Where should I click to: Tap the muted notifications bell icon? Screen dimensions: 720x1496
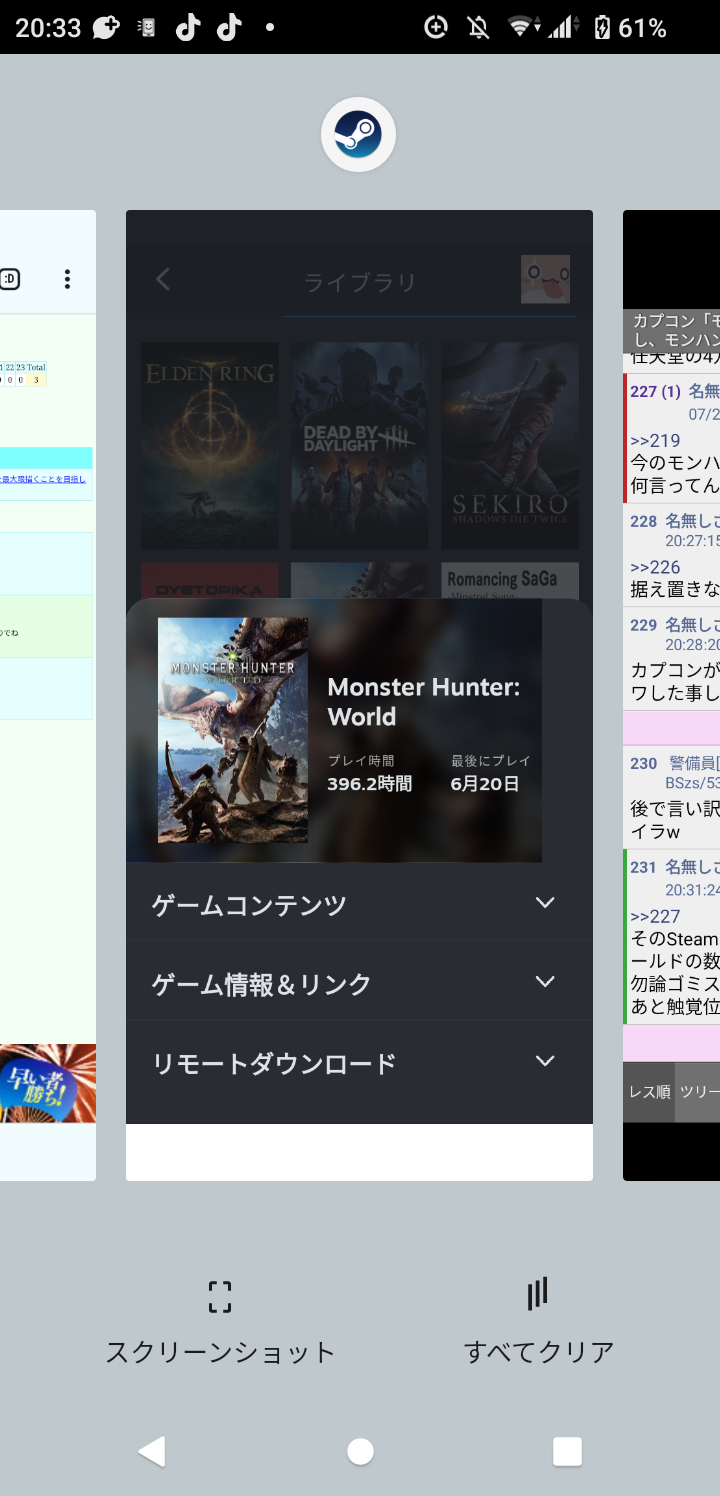click(x=478, y=27)
